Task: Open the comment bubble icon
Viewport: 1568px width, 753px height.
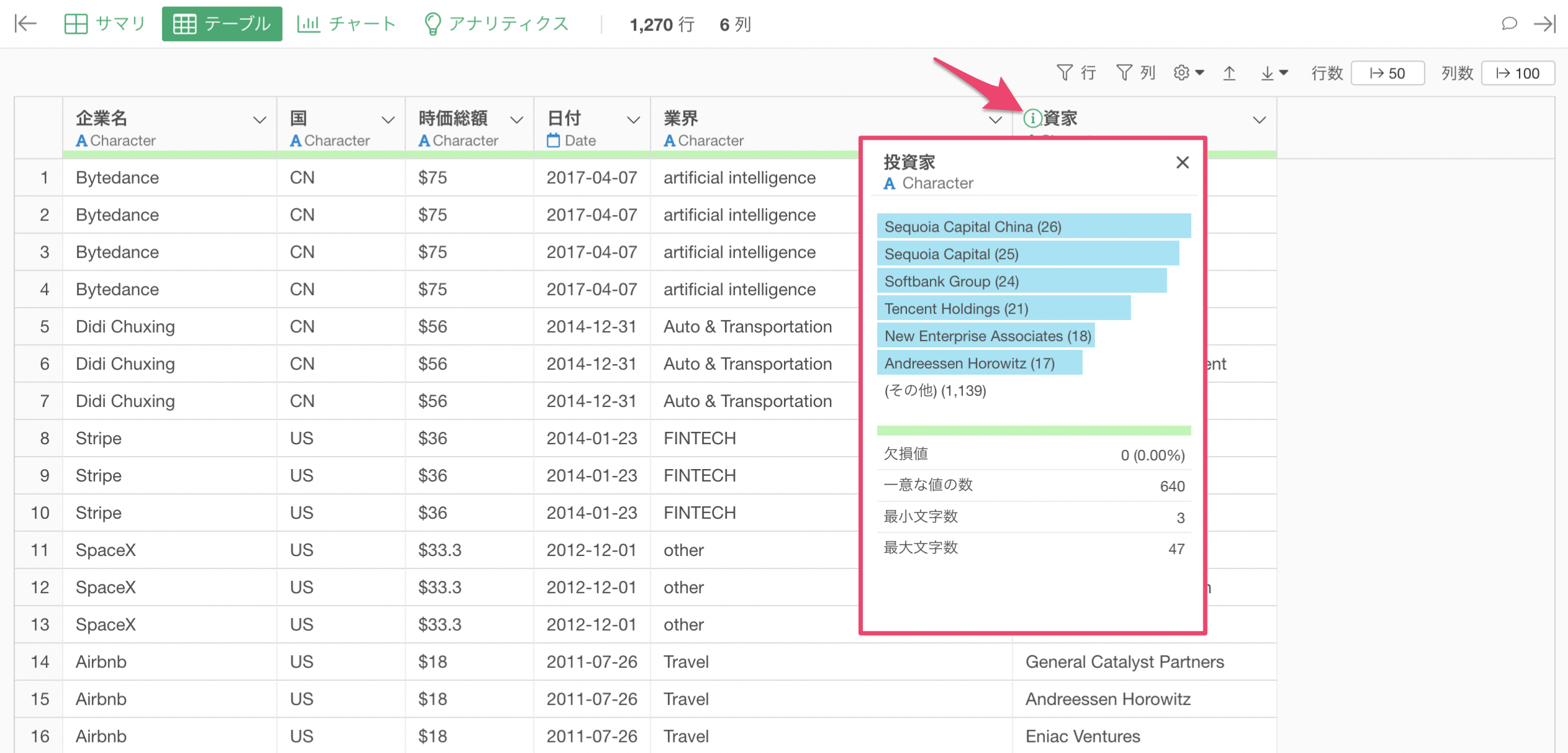Action: pyautogui.click(x=1509, y=24)
